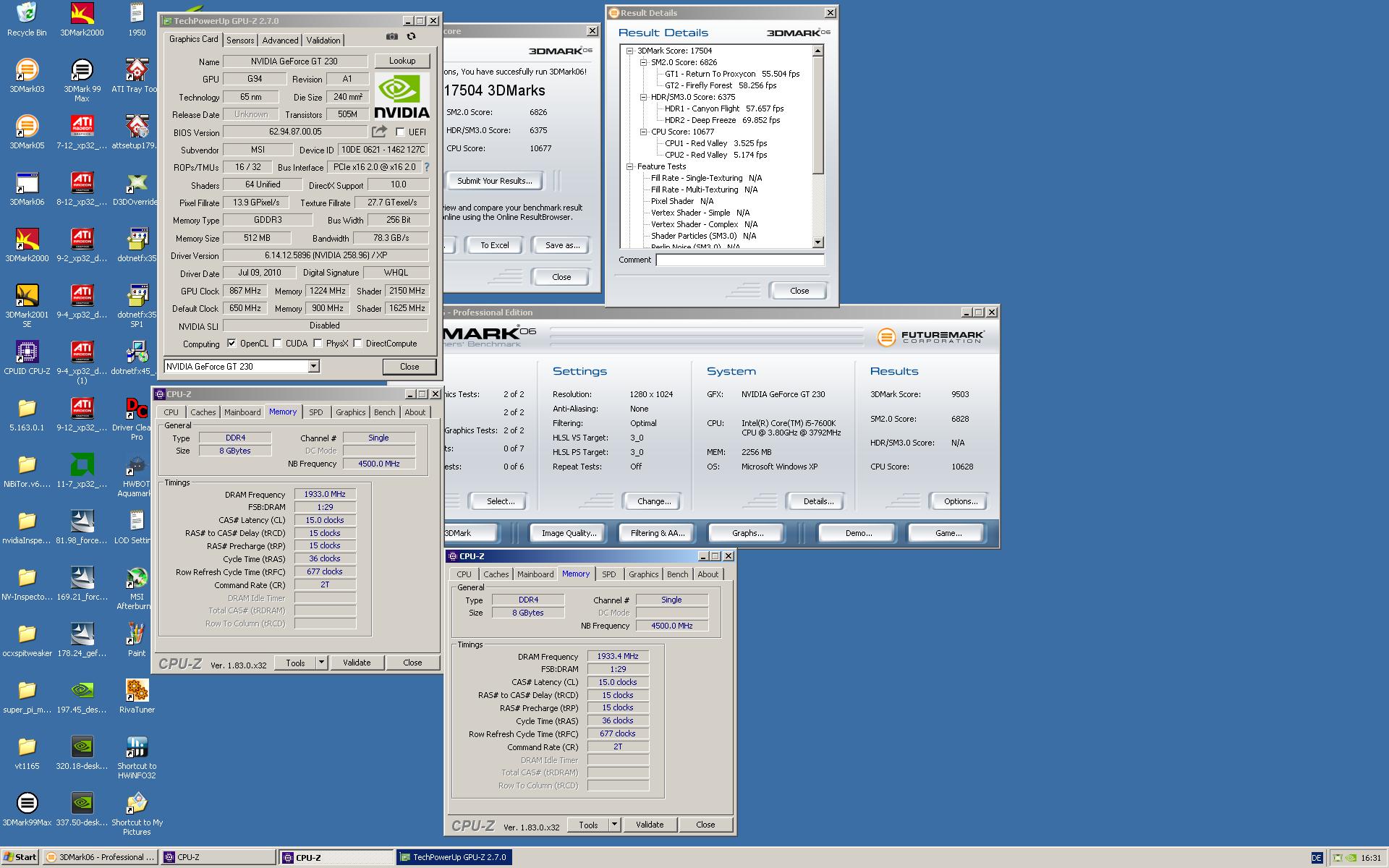Click the Lookup button in GPU-Z
Image resolution: width=1389 pixels, height=868 pixels.
[402, 61]
